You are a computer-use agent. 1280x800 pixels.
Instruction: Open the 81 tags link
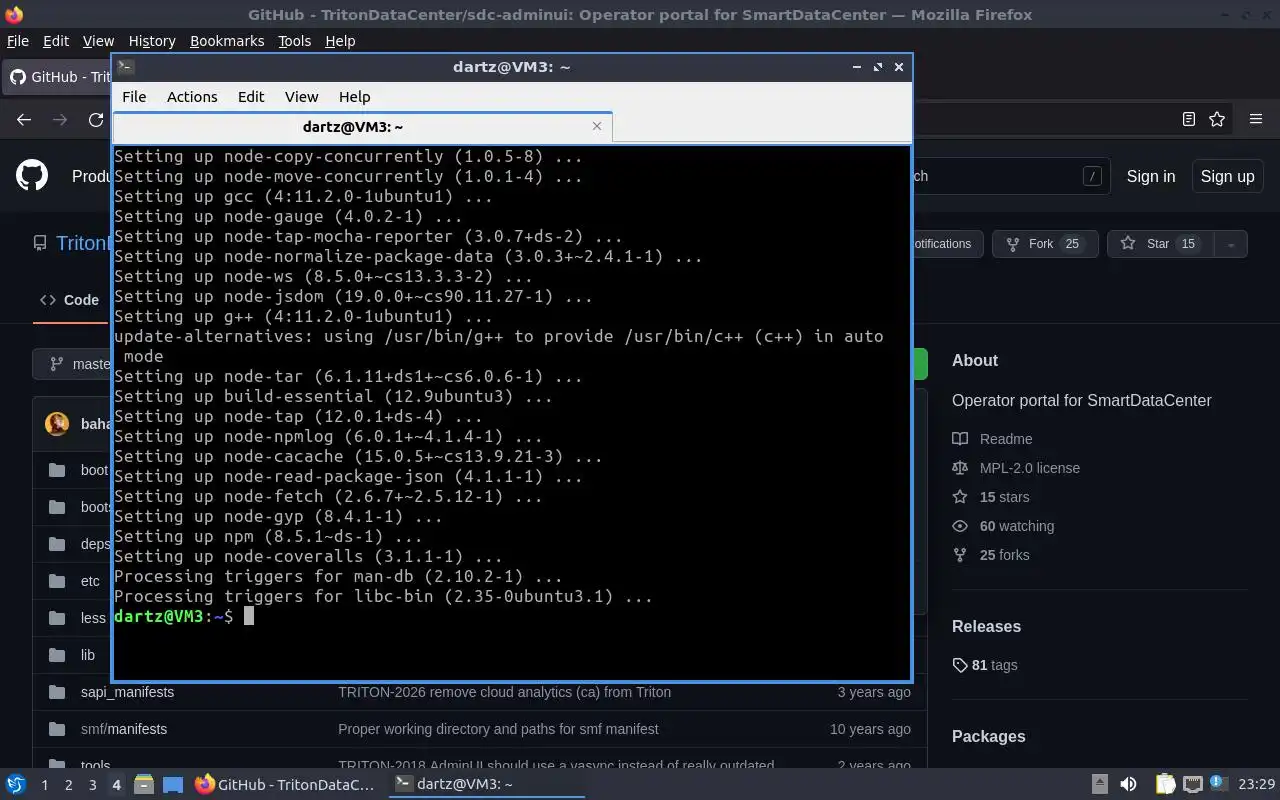tap(985, 665)
